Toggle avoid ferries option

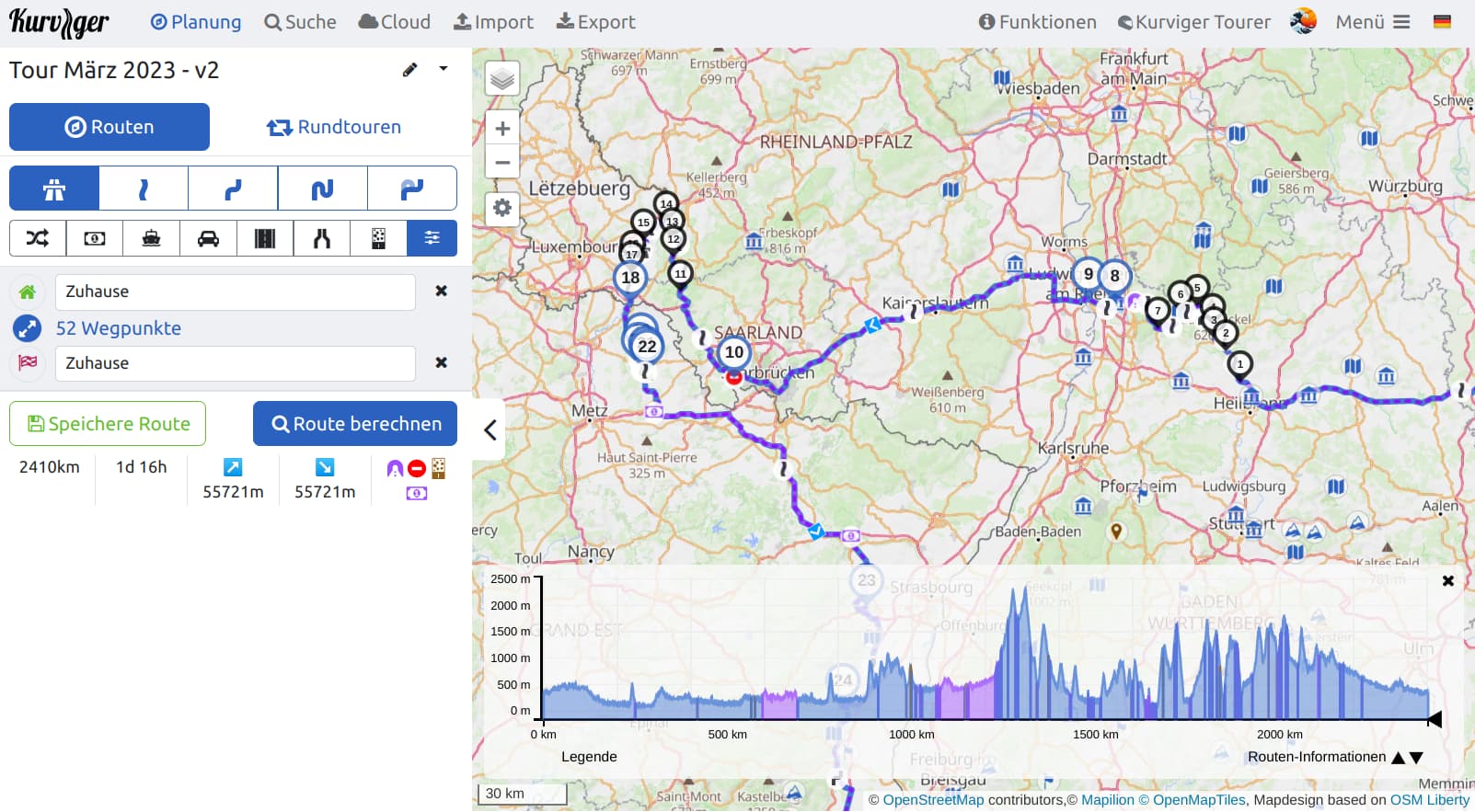pyautogui.click(x=152, y=238)
